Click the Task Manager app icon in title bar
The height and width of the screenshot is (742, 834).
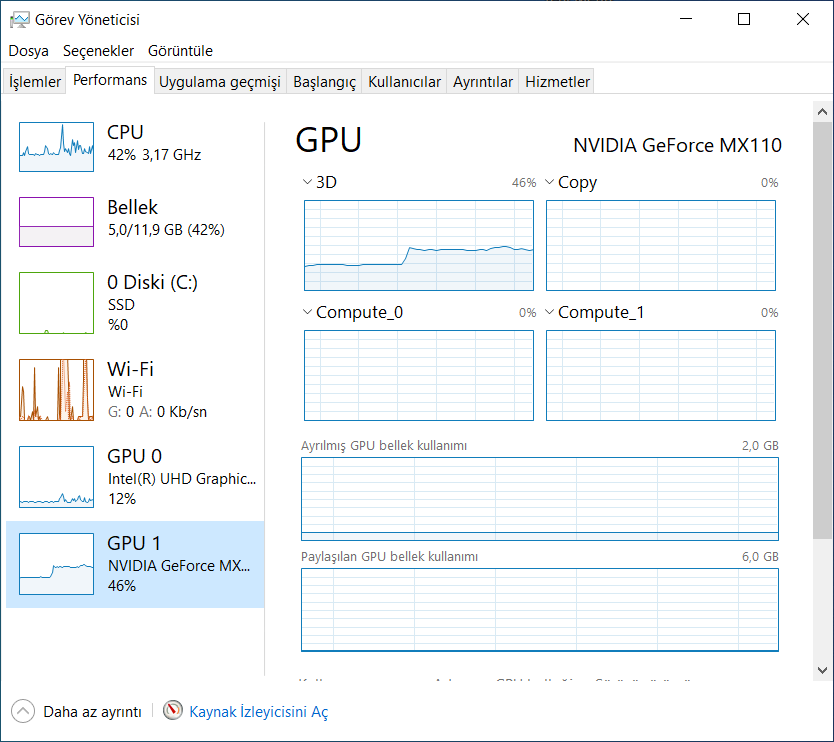pos(19,19)
